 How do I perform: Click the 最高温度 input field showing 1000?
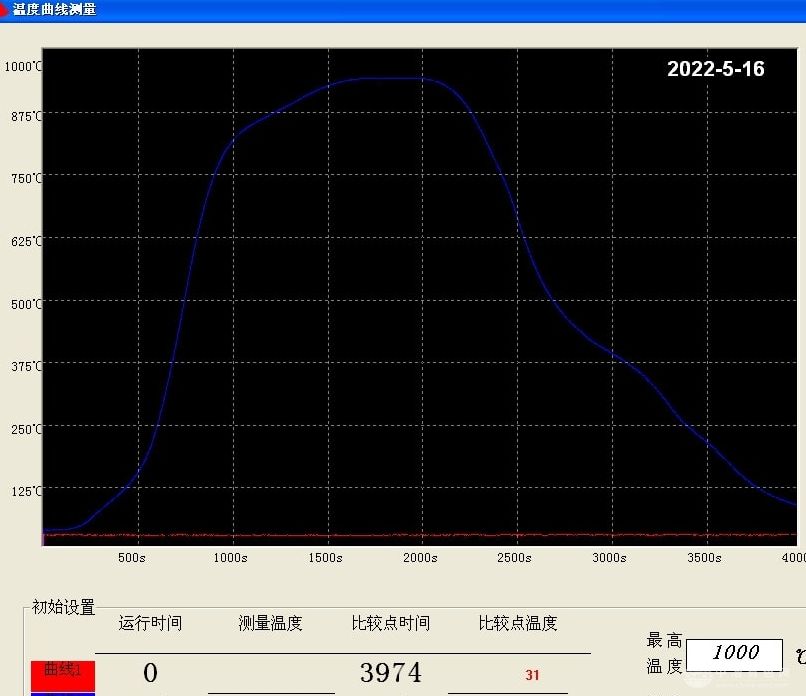[x=734, y=654]
